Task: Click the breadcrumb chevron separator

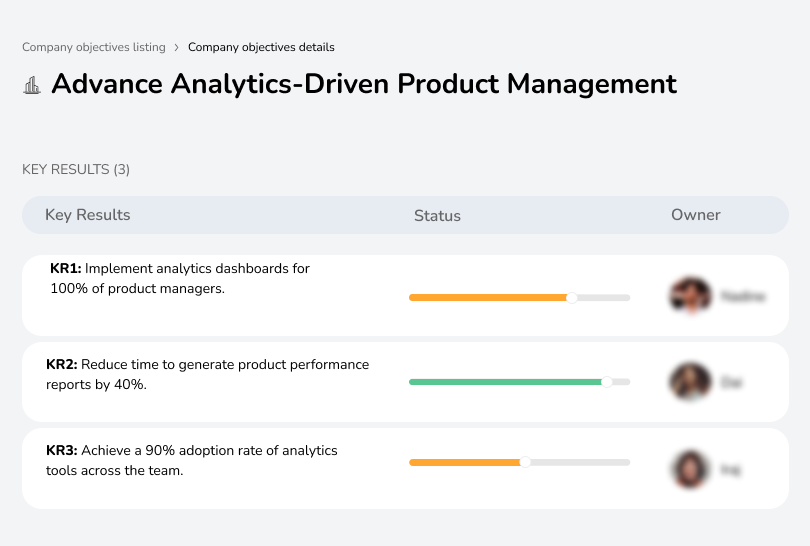Action: [x=177, y=48]
